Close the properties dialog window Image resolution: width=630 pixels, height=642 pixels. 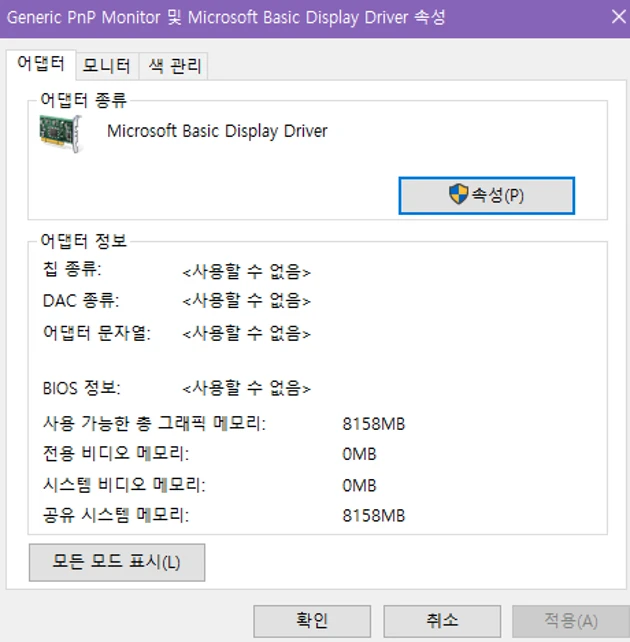coord(619,17)
